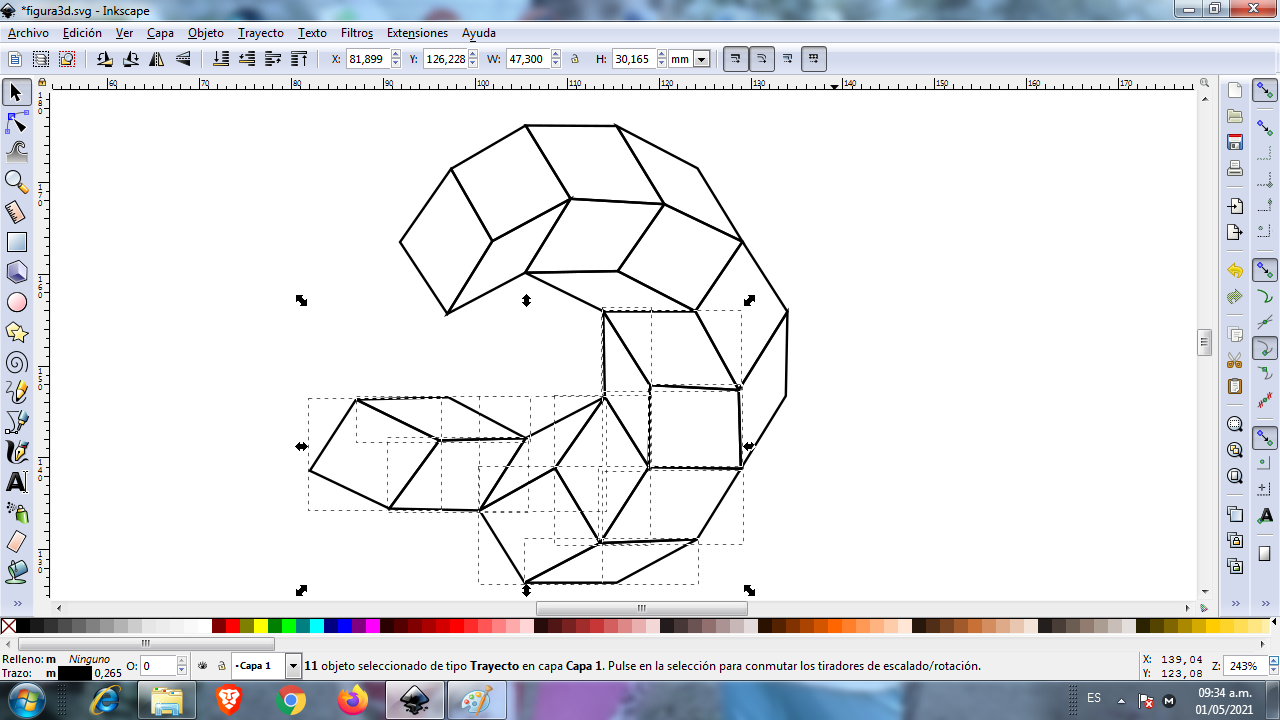Image resolution: width=1280 pixels, height=720 pixels.
Task: Toggle Capa 1 layer visibility eye
Action: pyautogui.click(x=202, y=665)
